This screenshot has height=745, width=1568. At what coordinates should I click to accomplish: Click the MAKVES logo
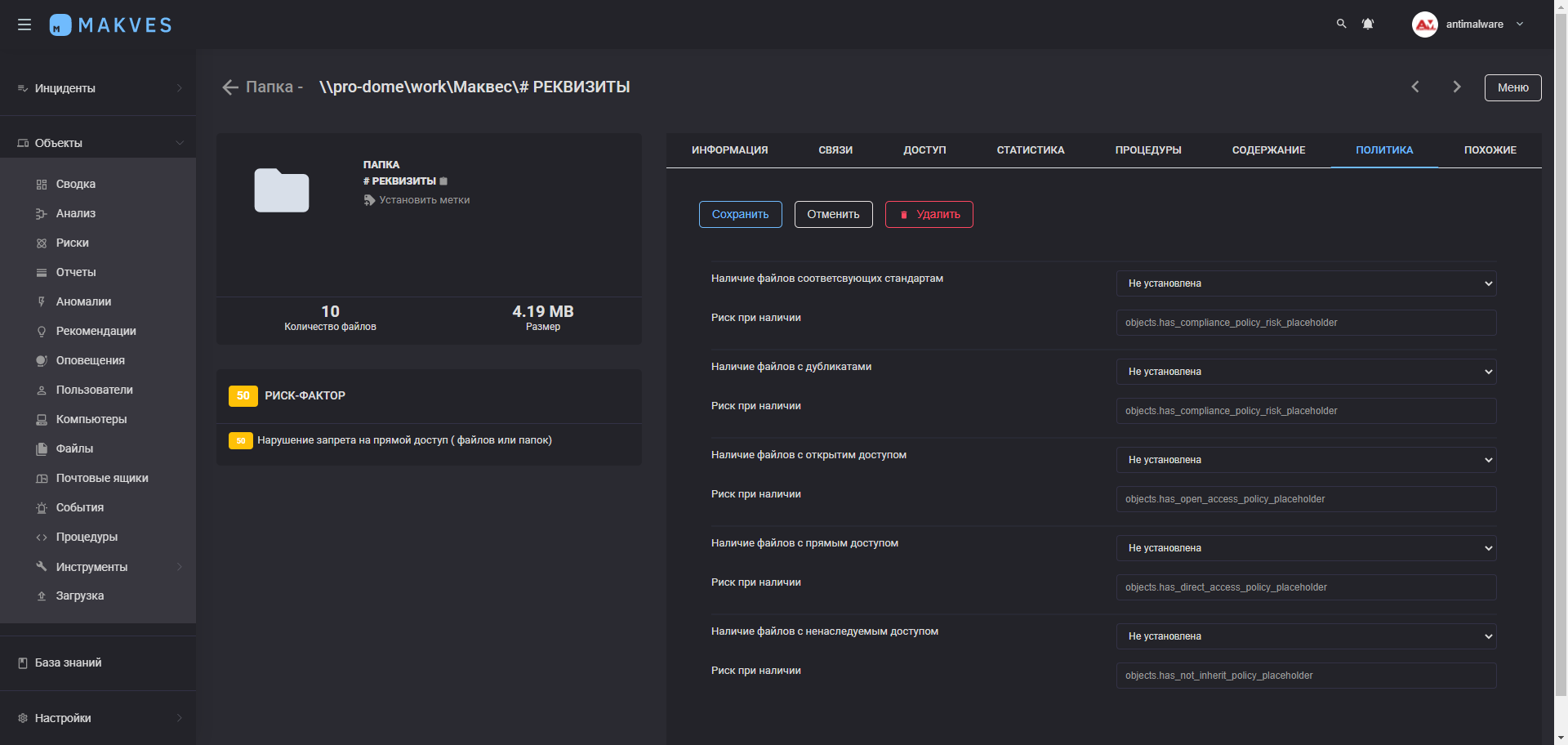pos(111,25)
